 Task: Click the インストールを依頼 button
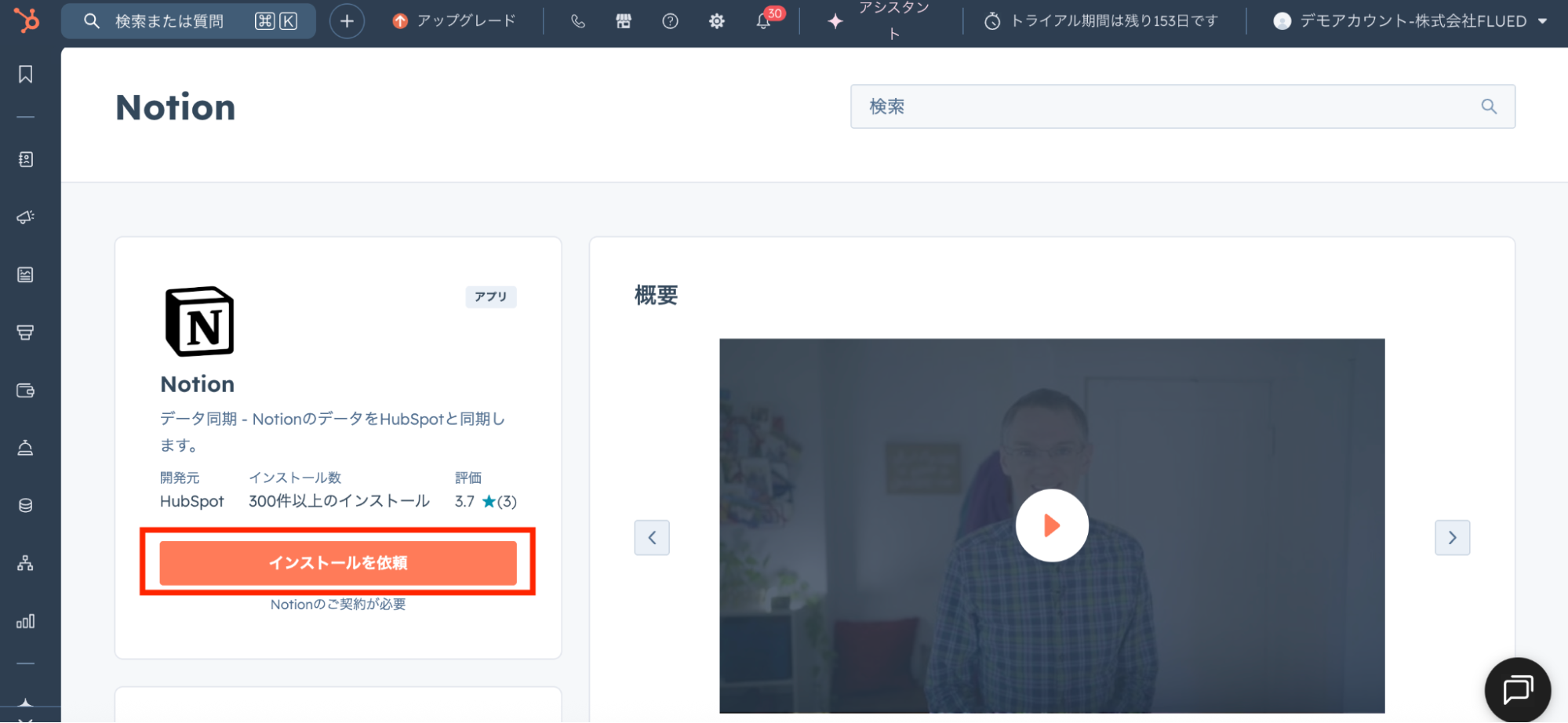point(338,563)
